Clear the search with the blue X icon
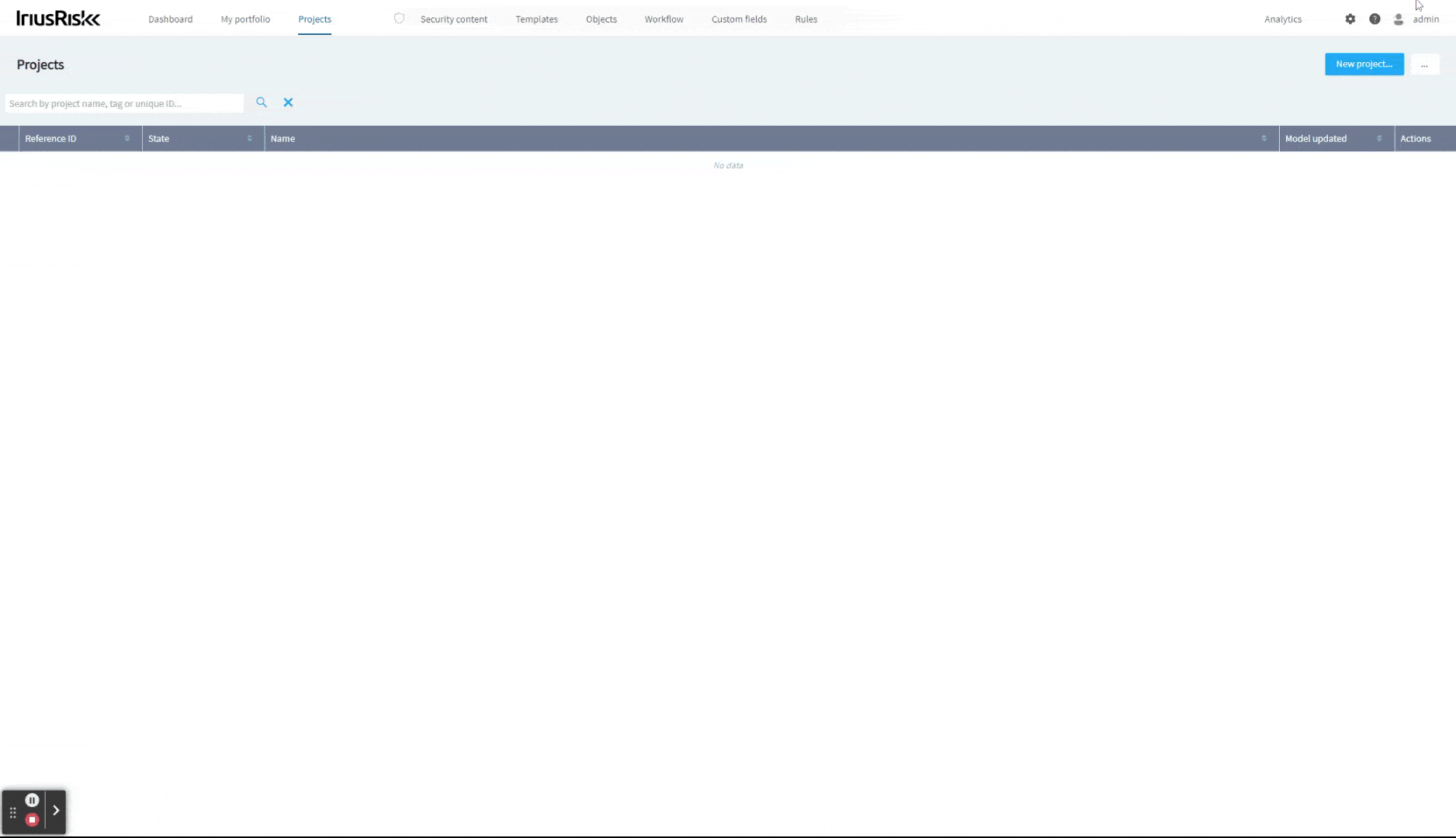Screen dimensions: 1456x838 288,102
